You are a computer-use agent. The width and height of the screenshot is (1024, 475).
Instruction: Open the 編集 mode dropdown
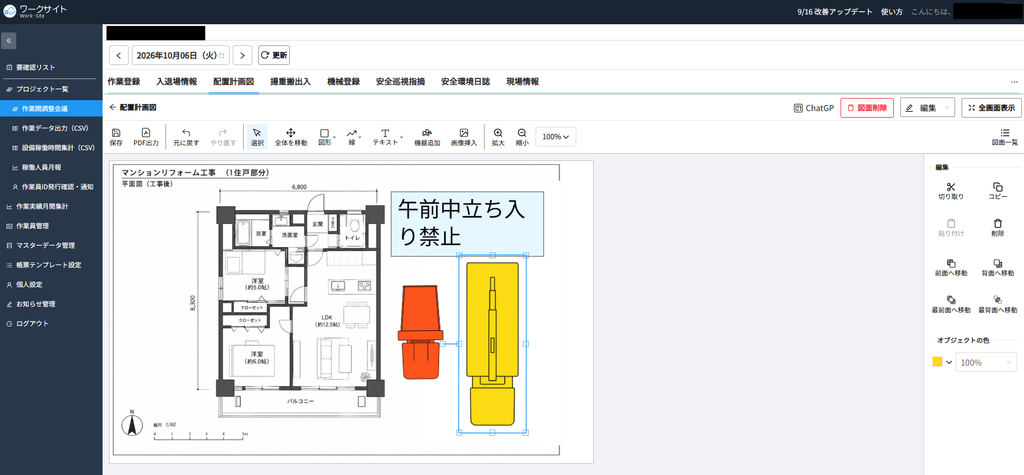(x=927, y=108)
